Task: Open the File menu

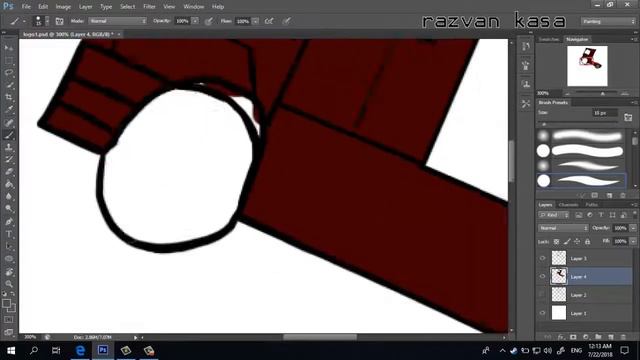Action: pos(26,7)
